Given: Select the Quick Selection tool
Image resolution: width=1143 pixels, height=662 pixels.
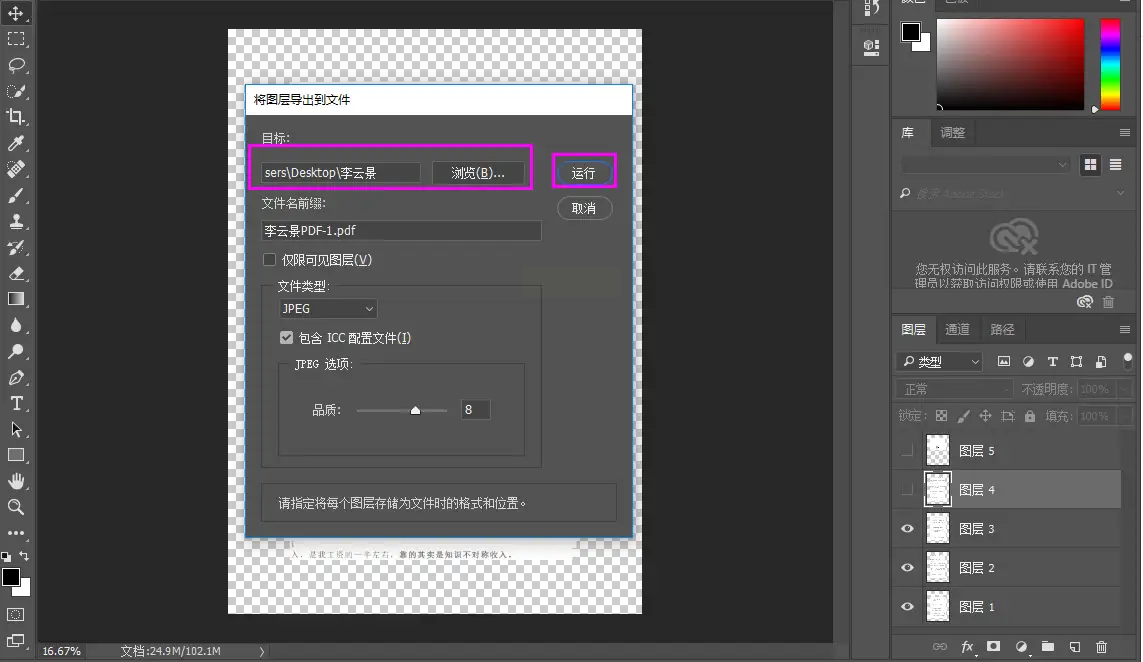Looking at the screenshot, I should point(15,91).
